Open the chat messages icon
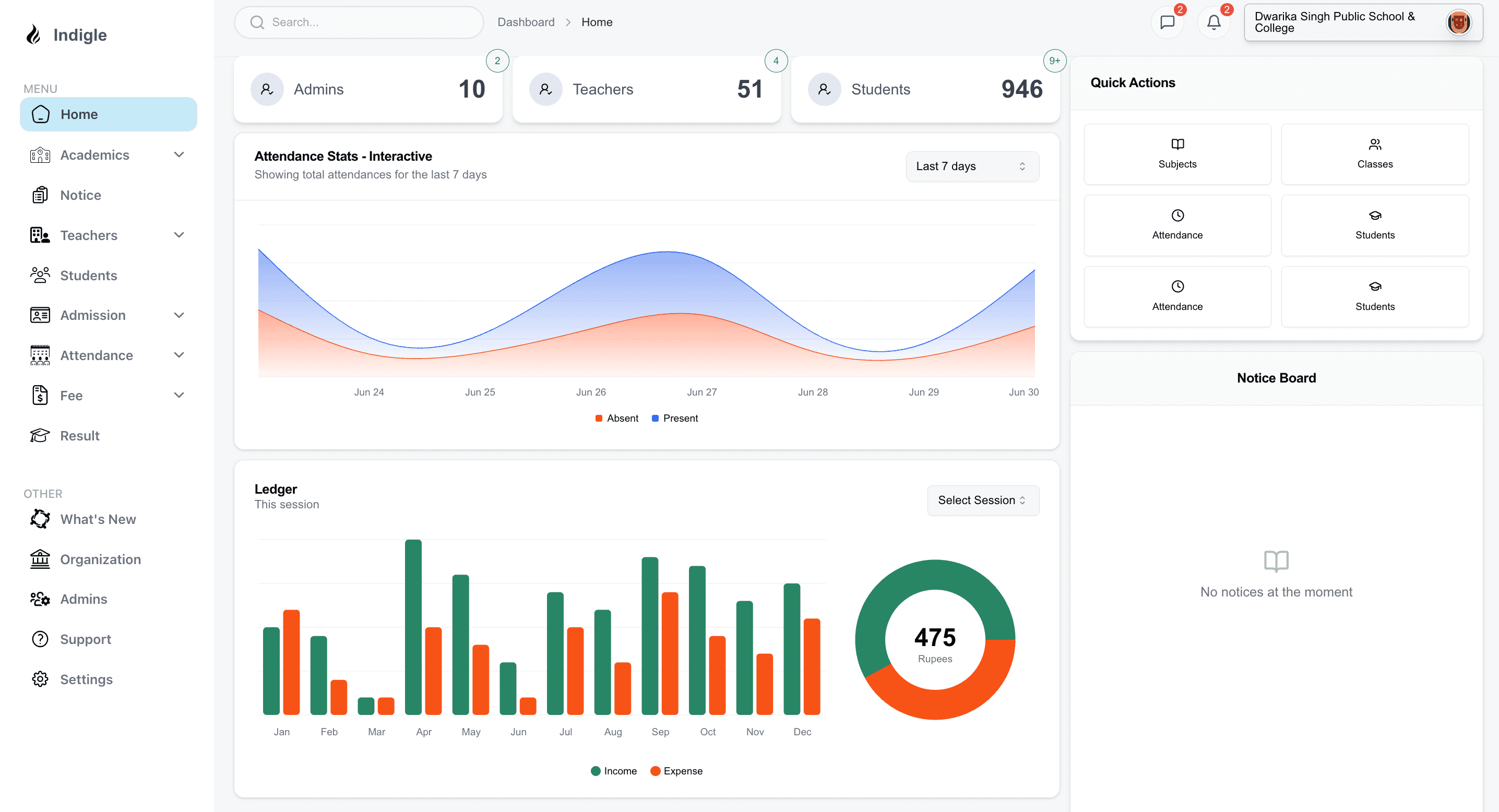The image size is (1499, 812). click(1167, 22)
